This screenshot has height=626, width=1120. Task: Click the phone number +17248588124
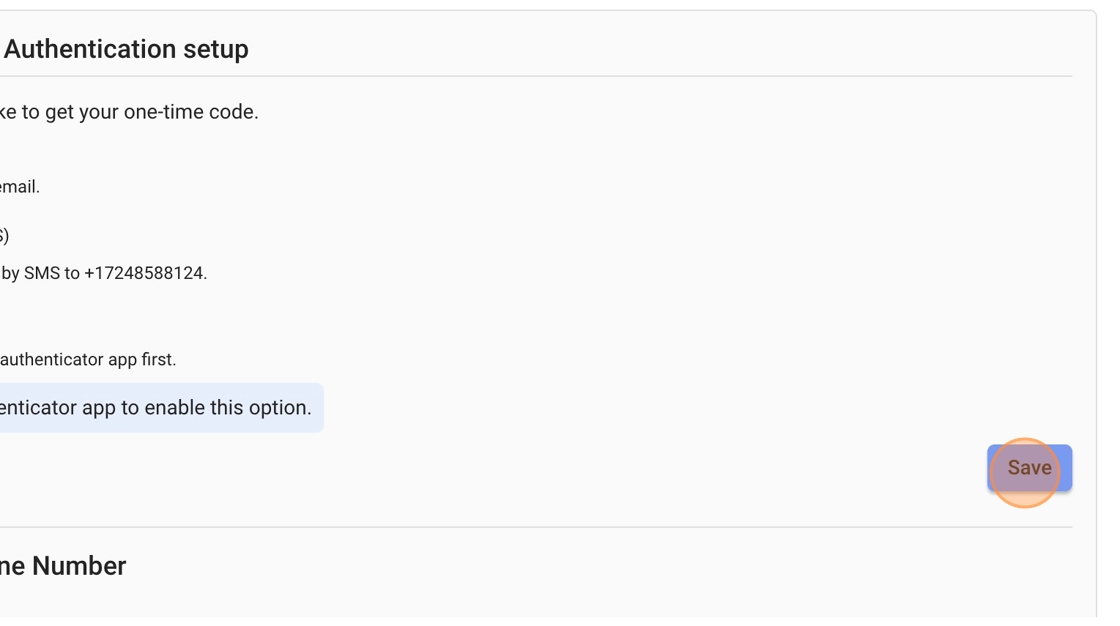[144, 273]
